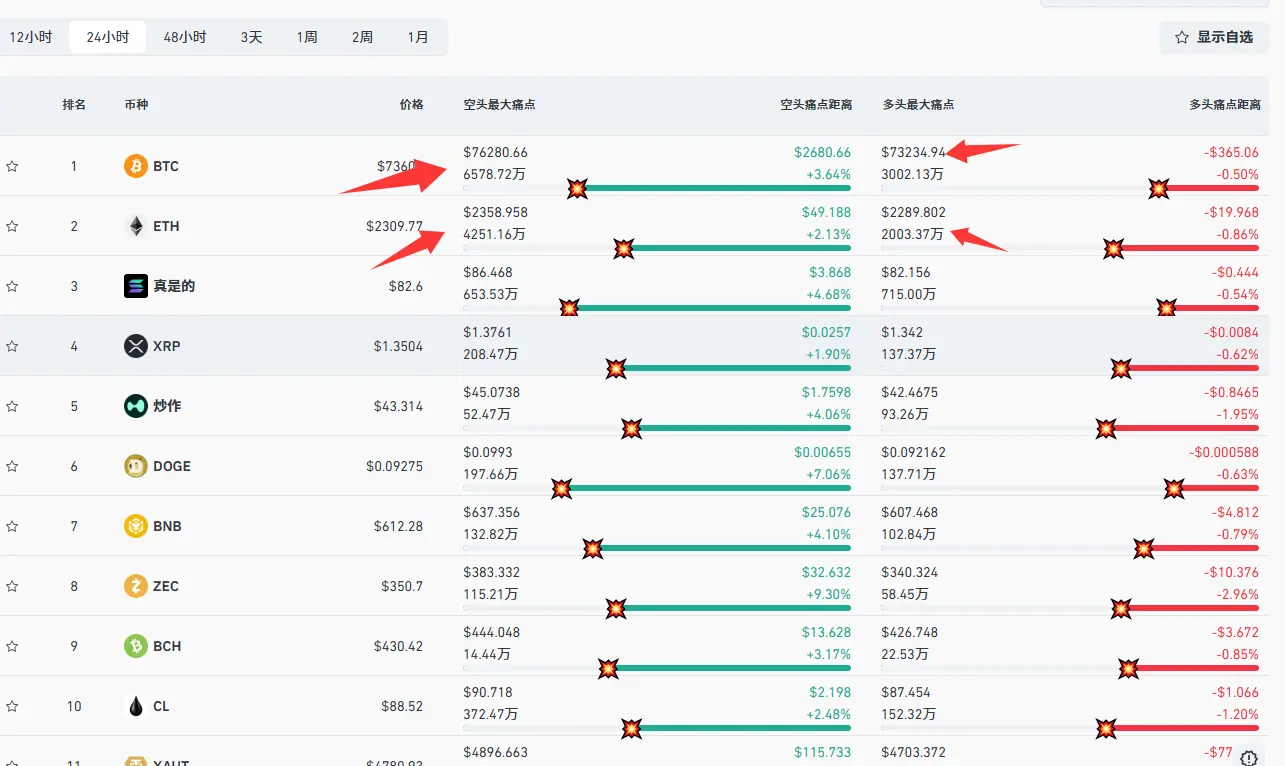The image size is (1285, 766).
Task: Click the BCH coin logo
Action: click(x=136, y=646)
